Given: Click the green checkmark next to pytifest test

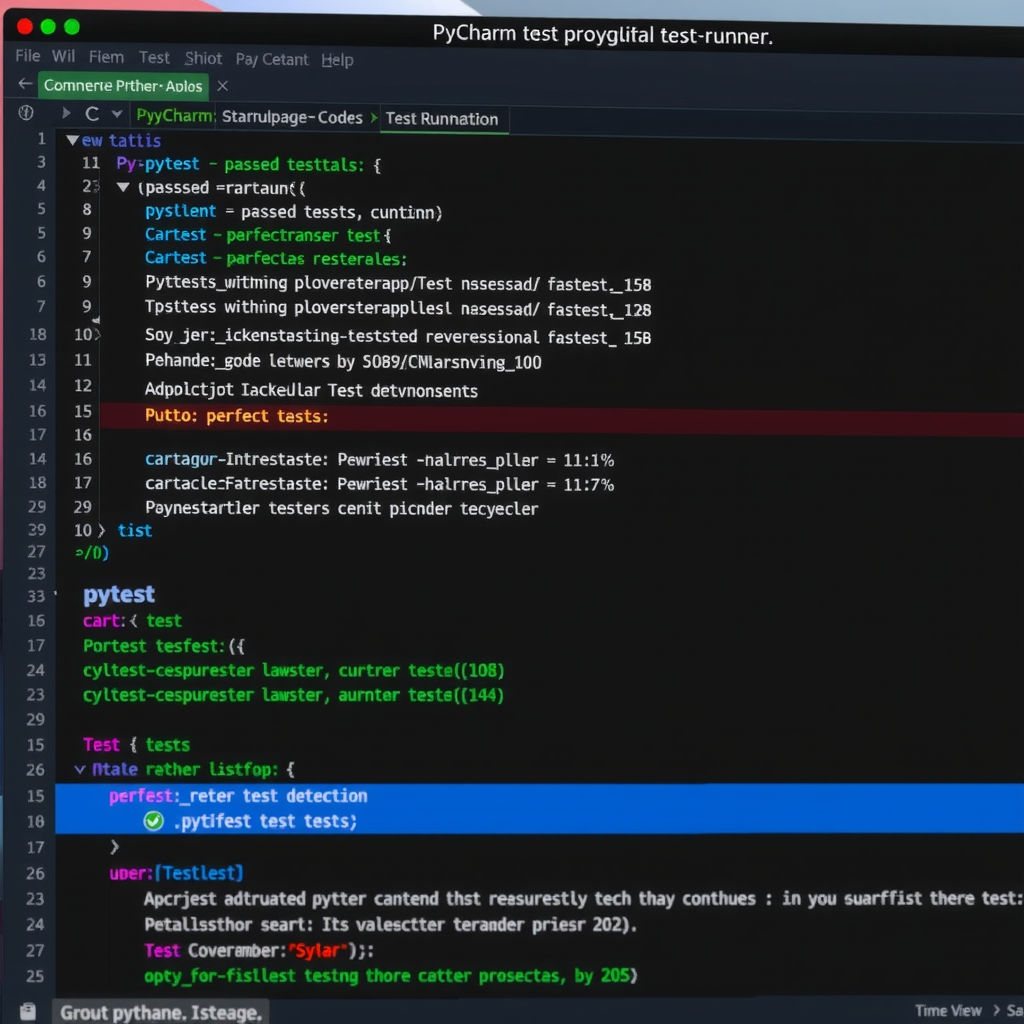Looking at the screenshot, I should [x=153, y=820].
